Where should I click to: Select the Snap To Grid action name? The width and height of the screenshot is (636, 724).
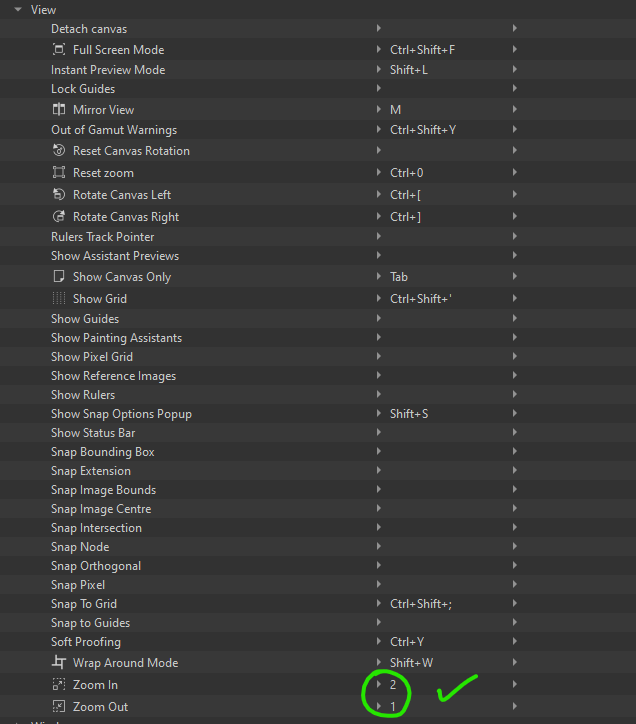click(84, 603)
